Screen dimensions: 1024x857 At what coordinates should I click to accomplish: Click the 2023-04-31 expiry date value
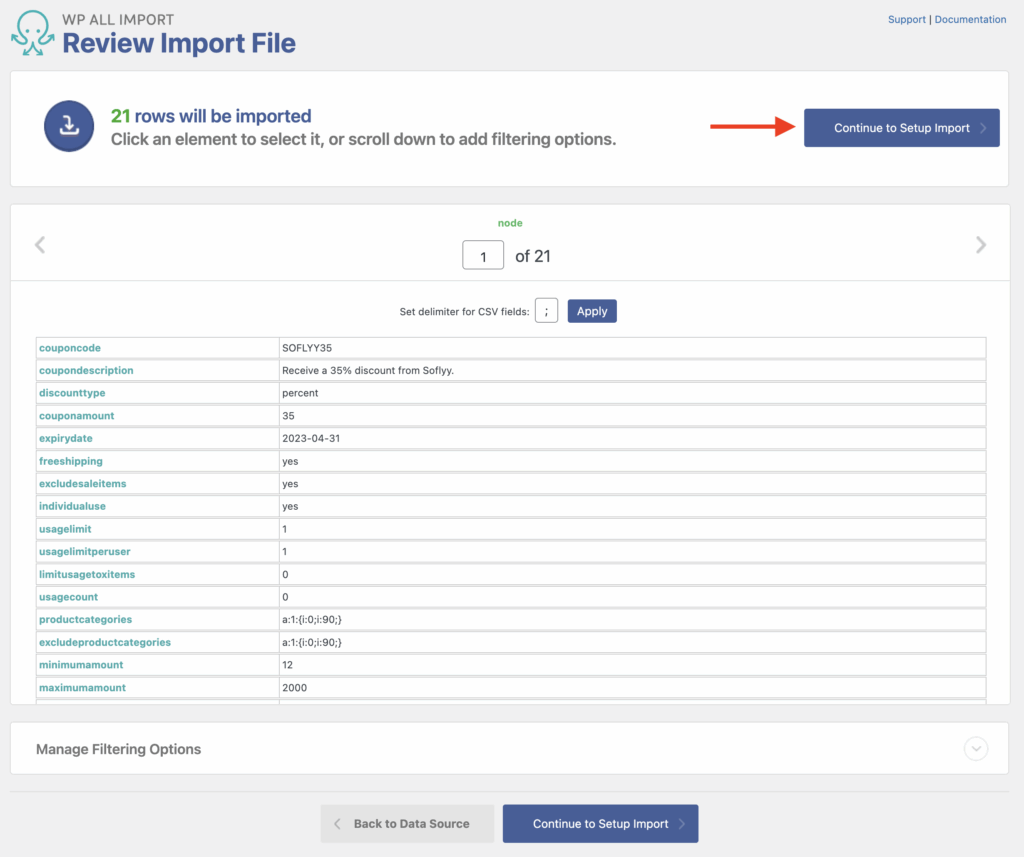tap(311, 438)
